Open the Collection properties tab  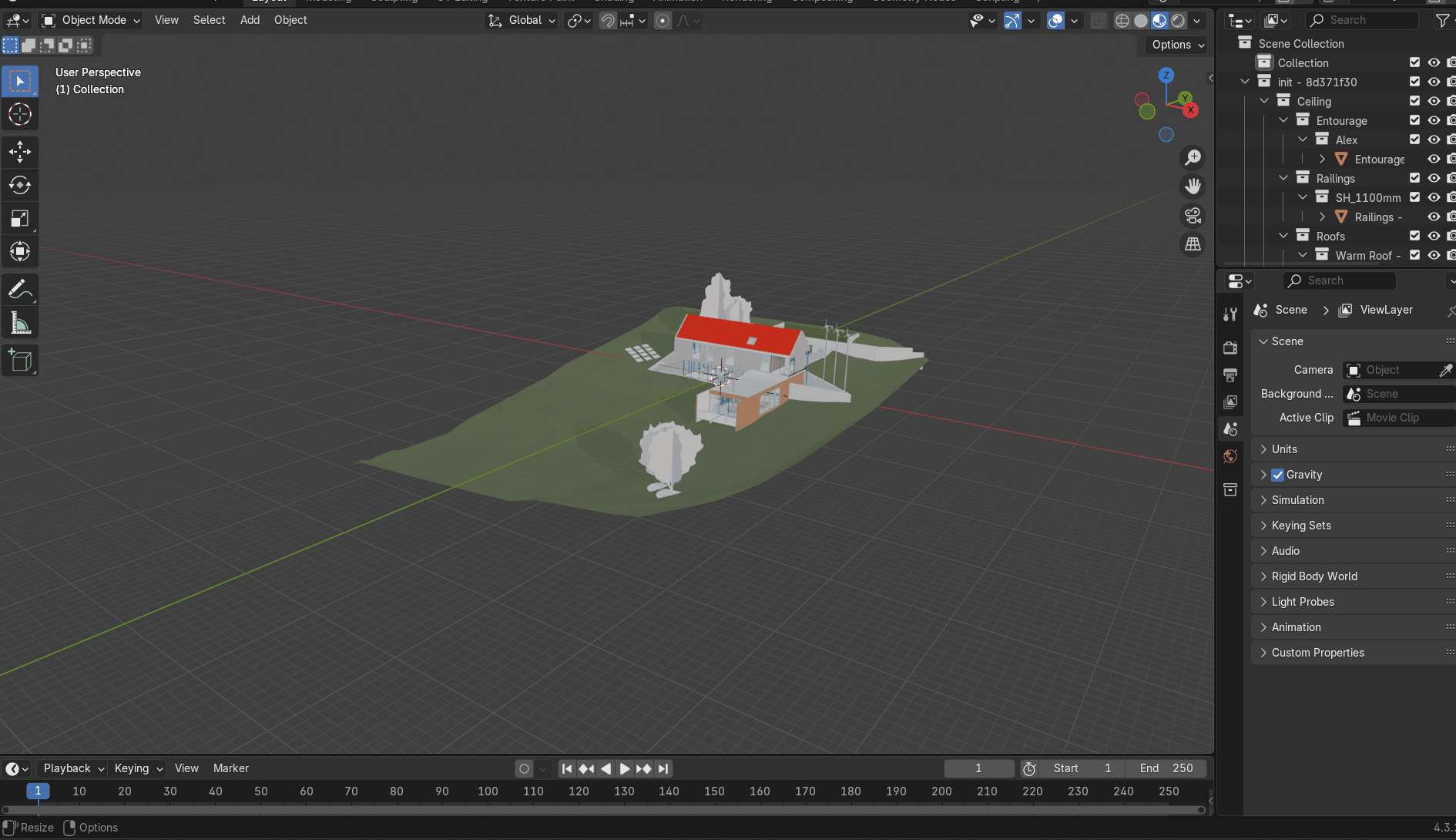(1230, 489)
